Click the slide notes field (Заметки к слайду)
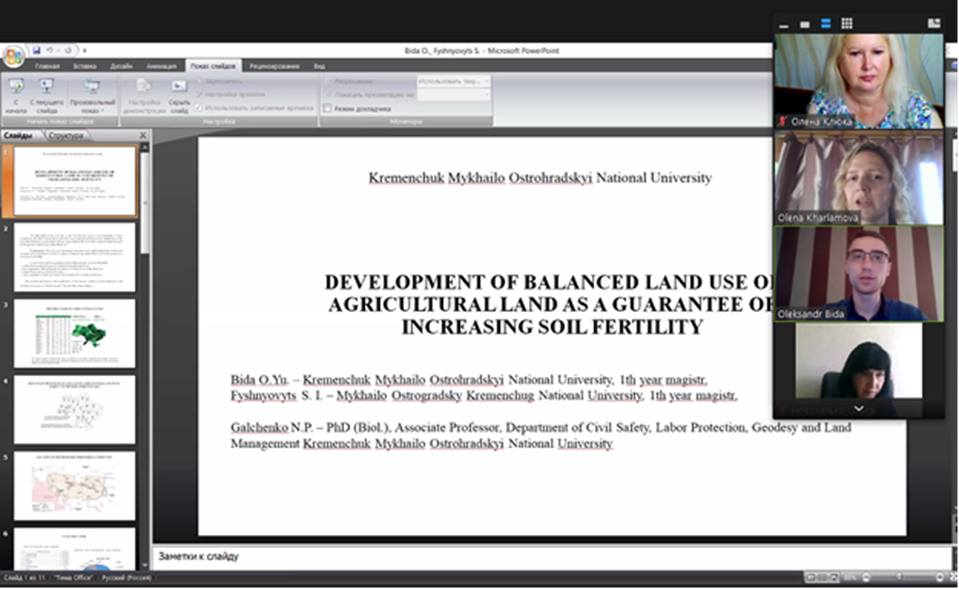Viewport: 959px width, 589px height. [x=550, y=556]
